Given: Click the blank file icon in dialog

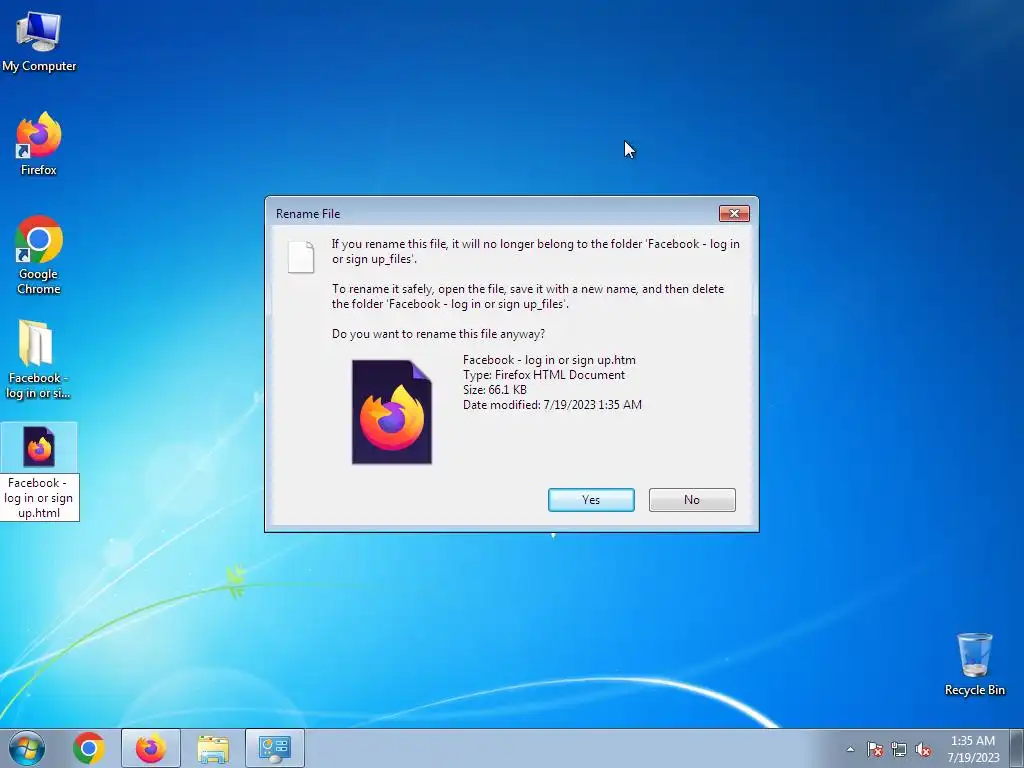Looking at the screenshot, I should point(301,257).
